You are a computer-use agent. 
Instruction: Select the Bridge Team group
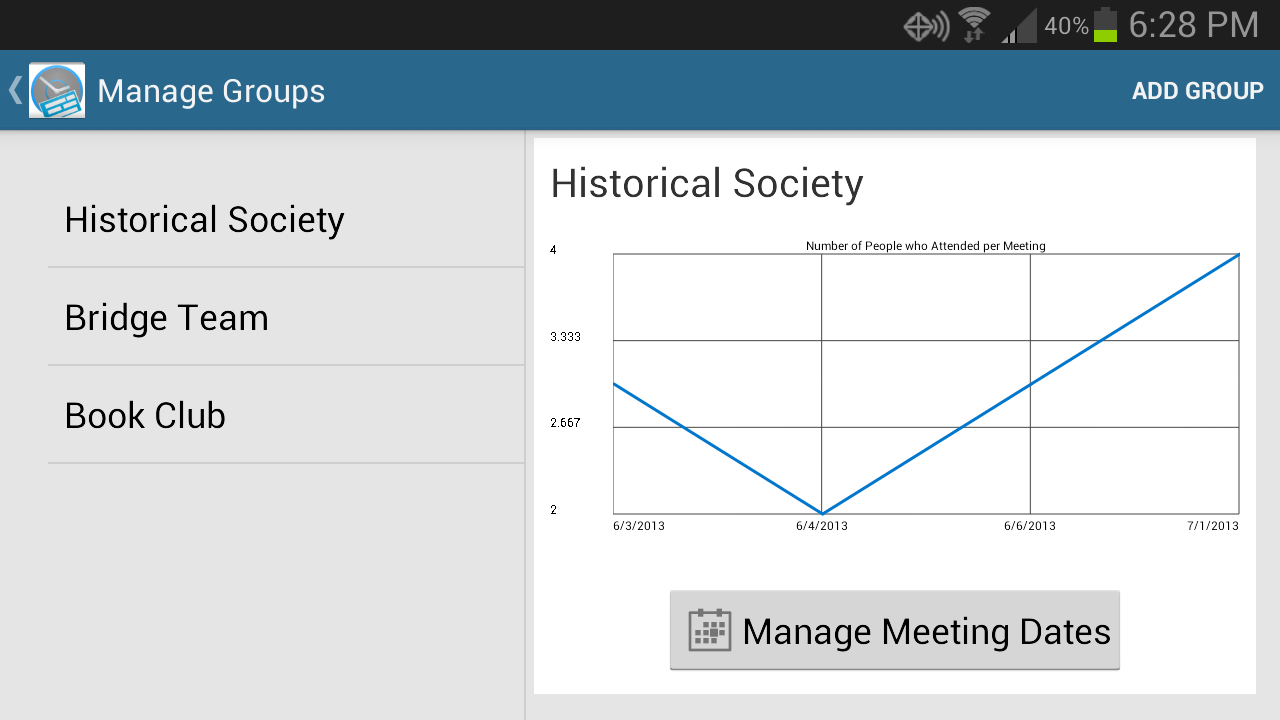(x=286, y=317)
